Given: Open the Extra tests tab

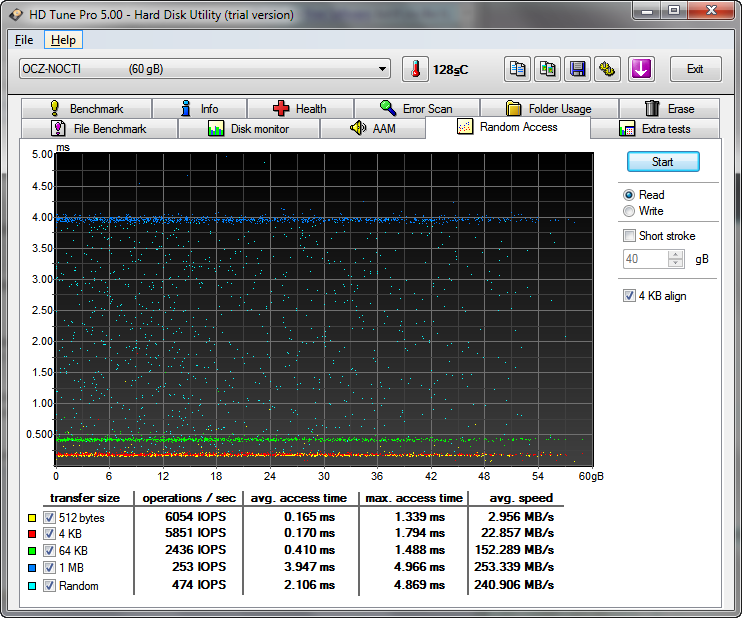Looking at the screenshot, I should pyautogui.click(x=655, y=129).
